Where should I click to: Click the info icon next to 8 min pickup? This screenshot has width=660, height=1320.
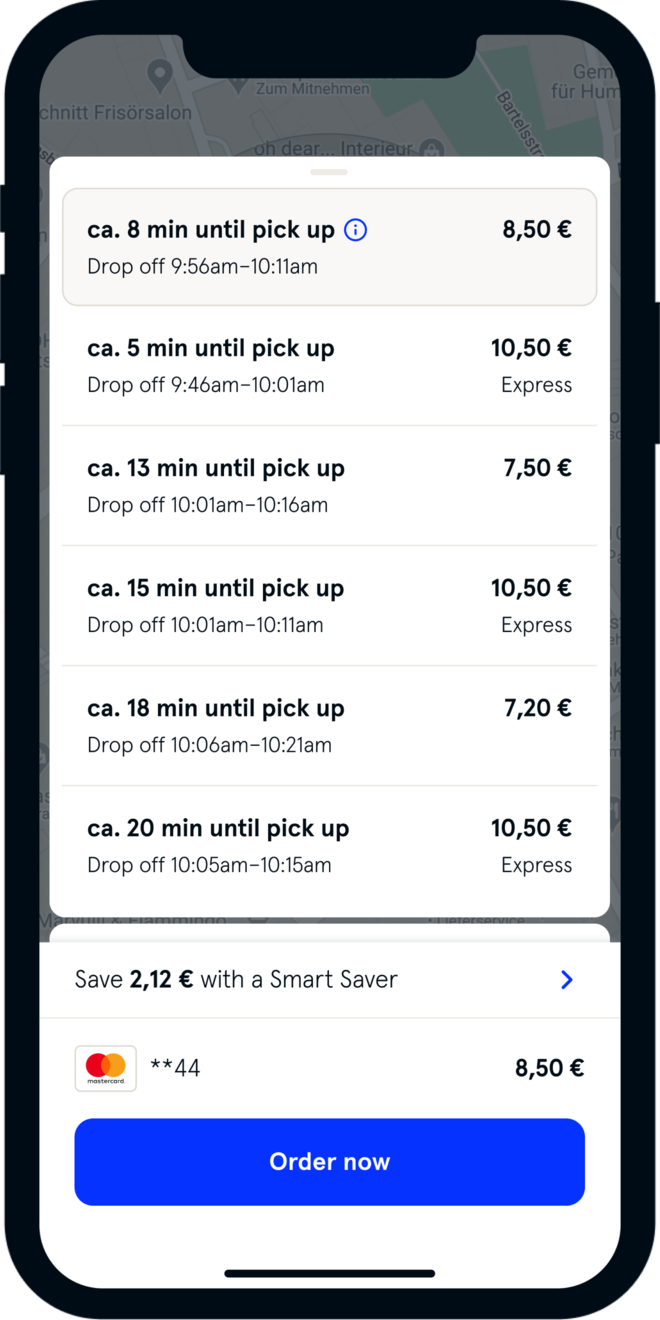357,229
